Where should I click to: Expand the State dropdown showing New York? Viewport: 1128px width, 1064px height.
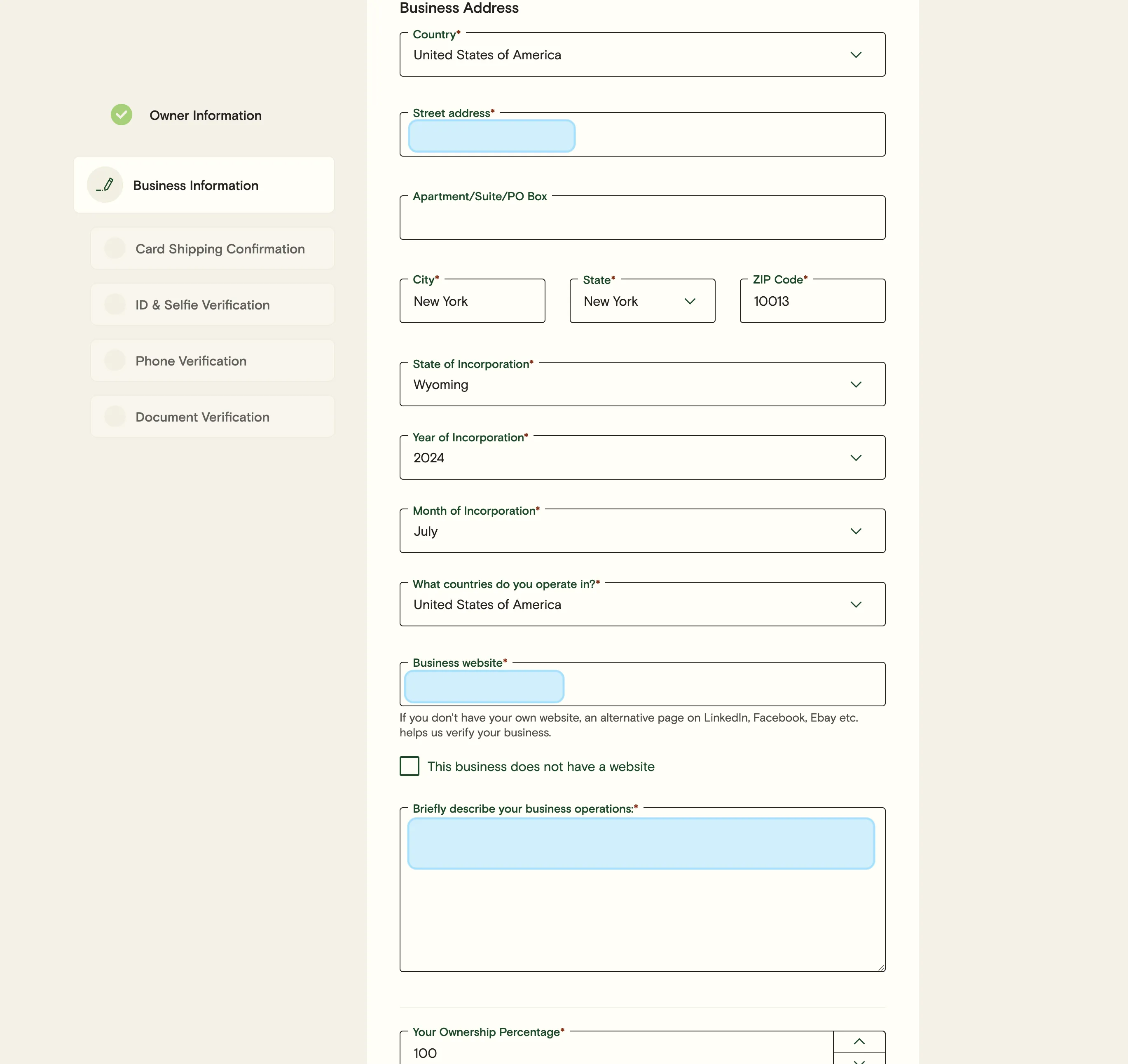[x=690, y=301]
